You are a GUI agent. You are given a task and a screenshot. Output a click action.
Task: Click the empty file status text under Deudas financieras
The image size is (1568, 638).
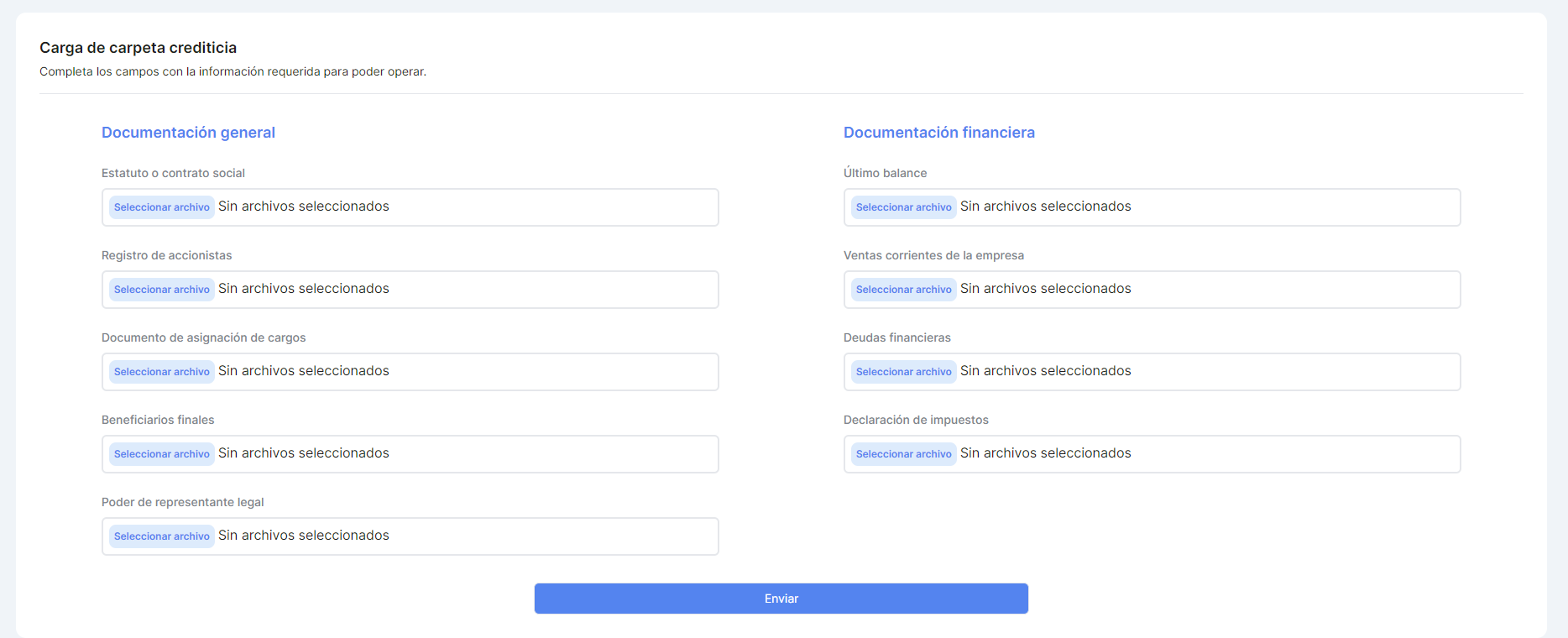click(x=1045, y=371)
